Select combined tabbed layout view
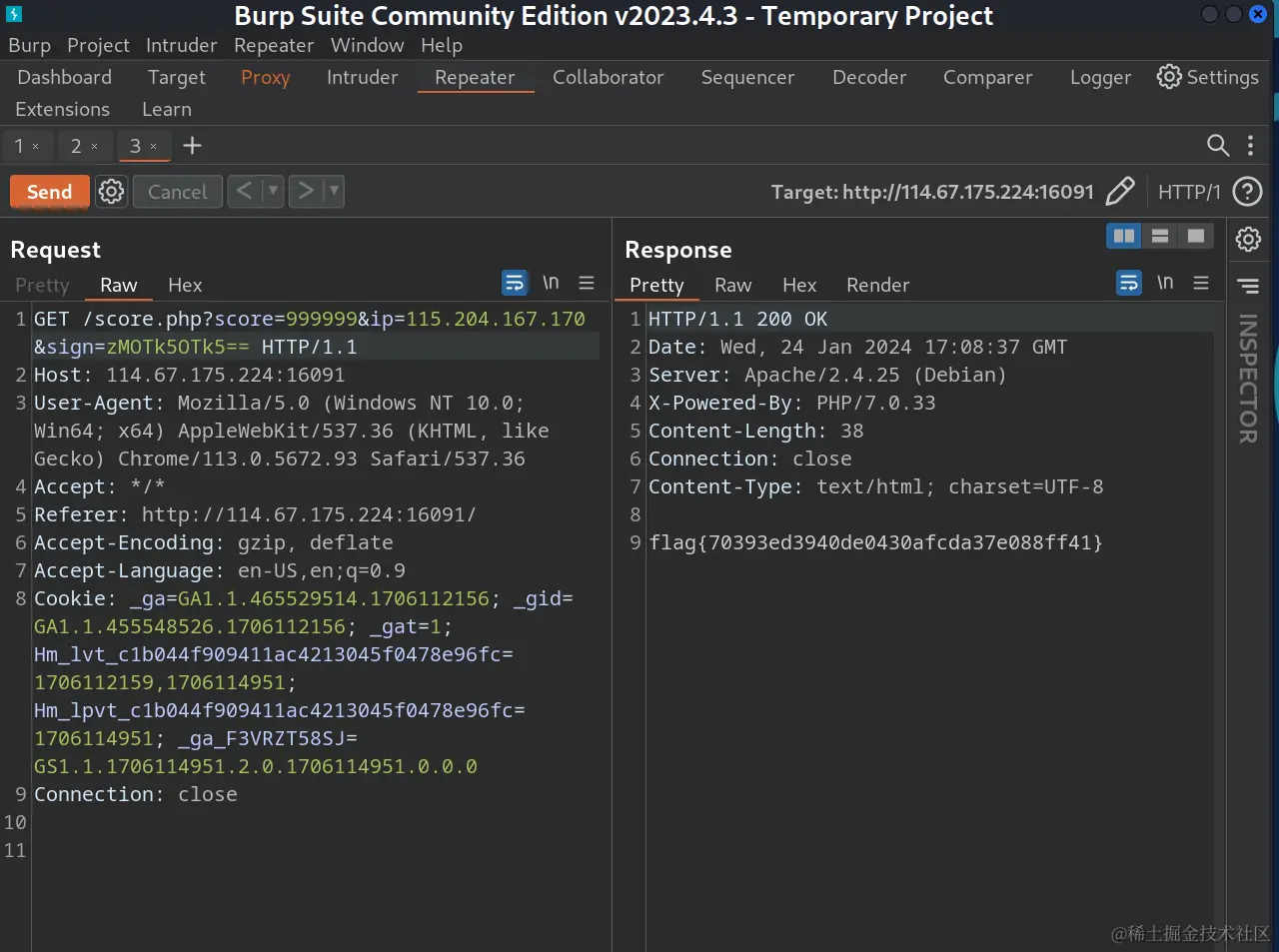 [1196, 236]
